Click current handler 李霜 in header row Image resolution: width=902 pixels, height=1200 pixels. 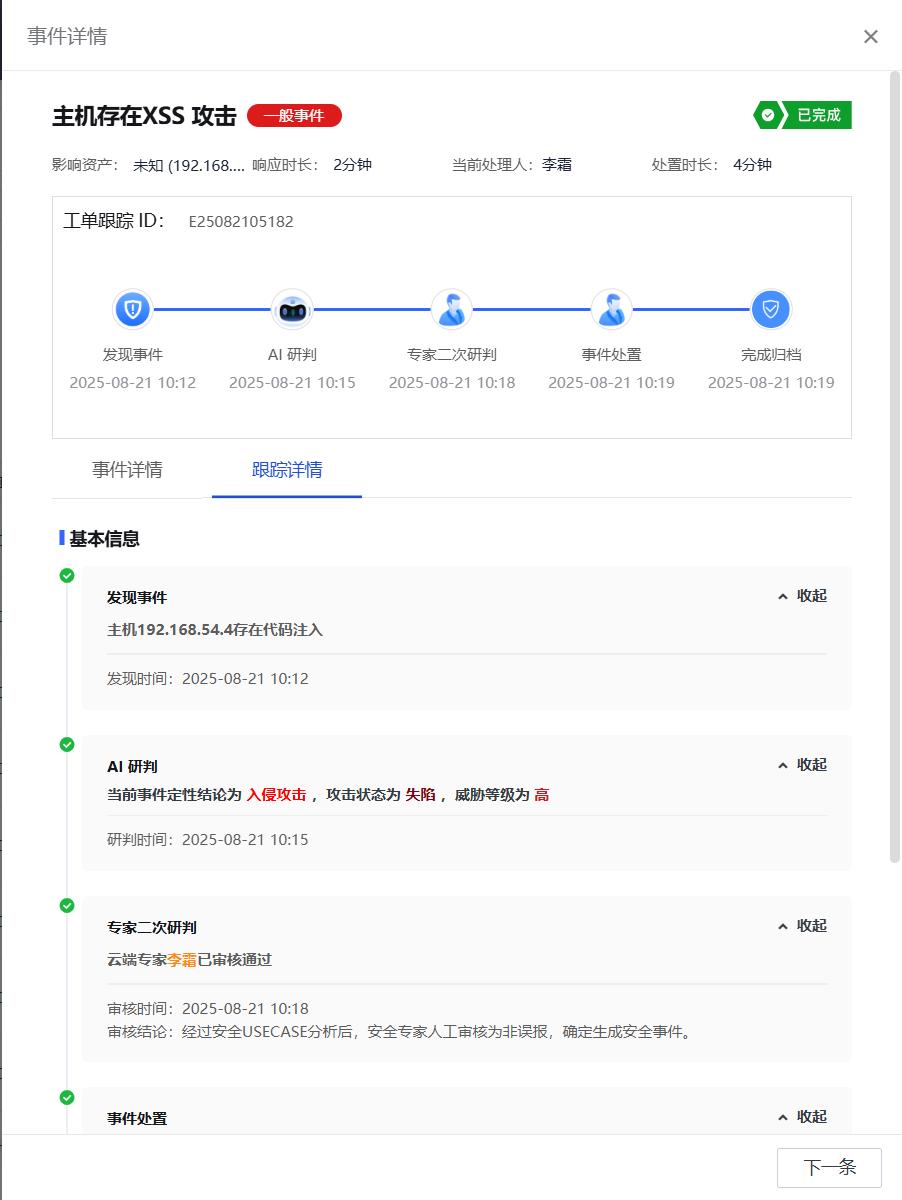(x=557, y=165)
